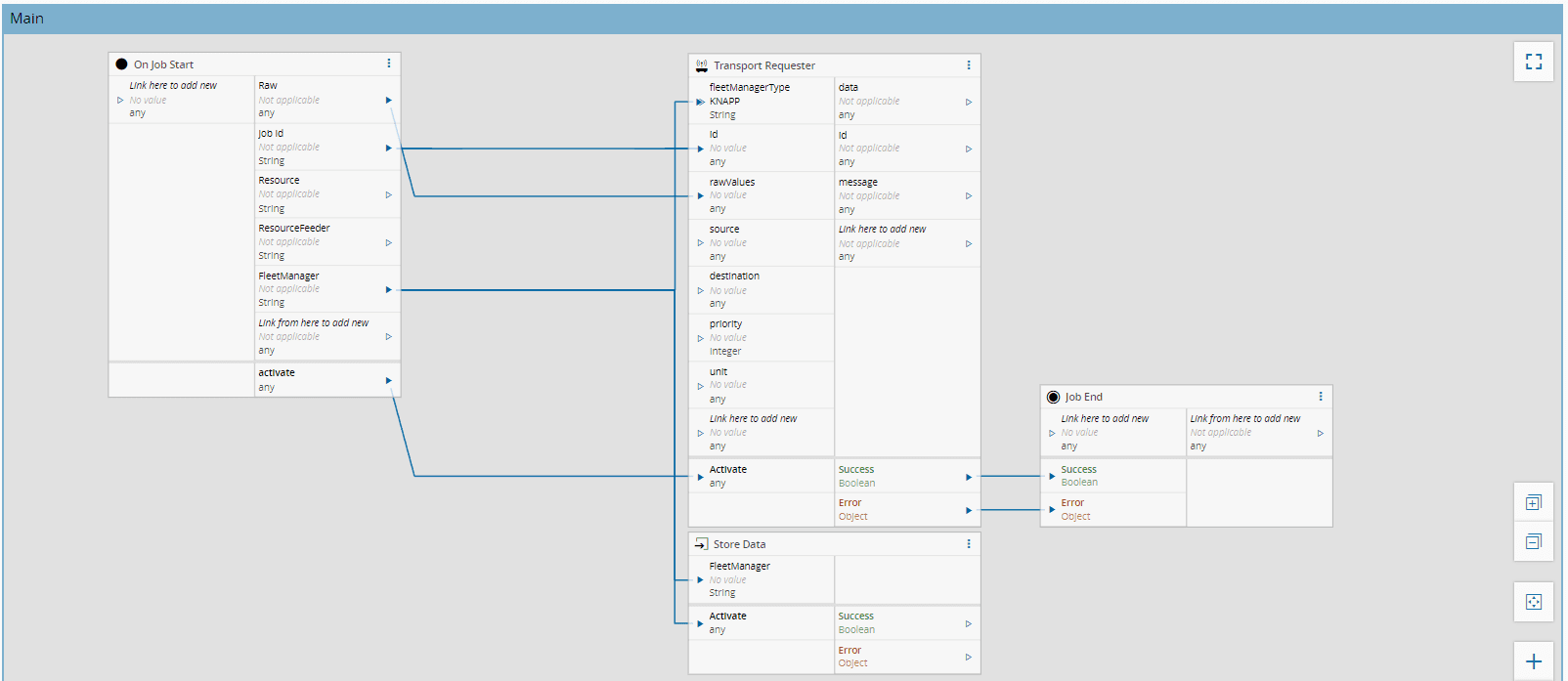Image resolution: width=1568 pixels, height=681 pixels.
Task: Click the fit diagram to screen icon
Action: pyautogui.click(x=1533, y=602)
